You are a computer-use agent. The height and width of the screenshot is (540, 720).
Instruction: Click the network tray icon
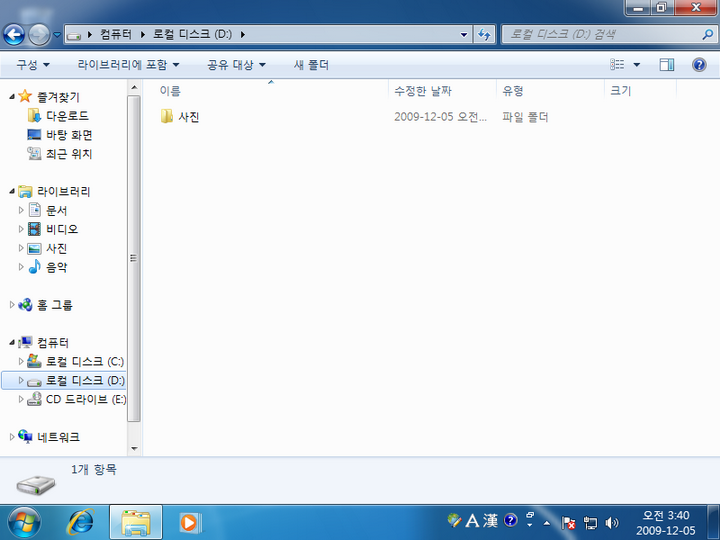[590, 523]
